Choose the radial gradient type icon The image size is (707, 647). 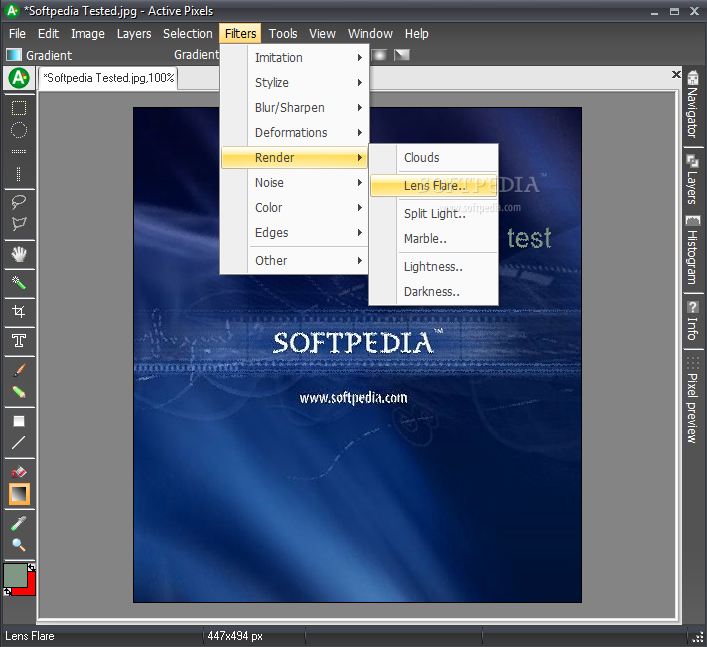(379, 55)
